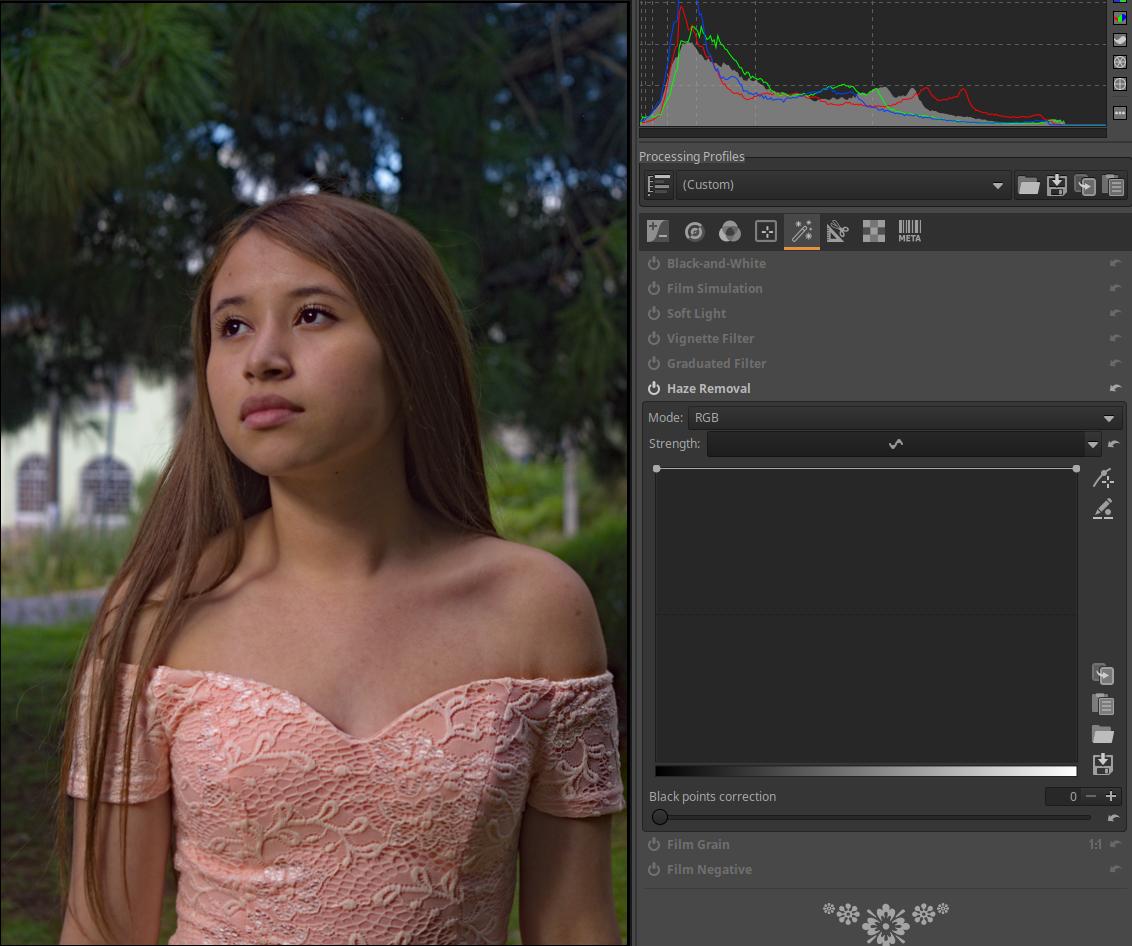Image resolution: width=1132 pixels, height=946 pixels.
Task: Enable the Film Simulation tool
Action: (x=654, y=288)
